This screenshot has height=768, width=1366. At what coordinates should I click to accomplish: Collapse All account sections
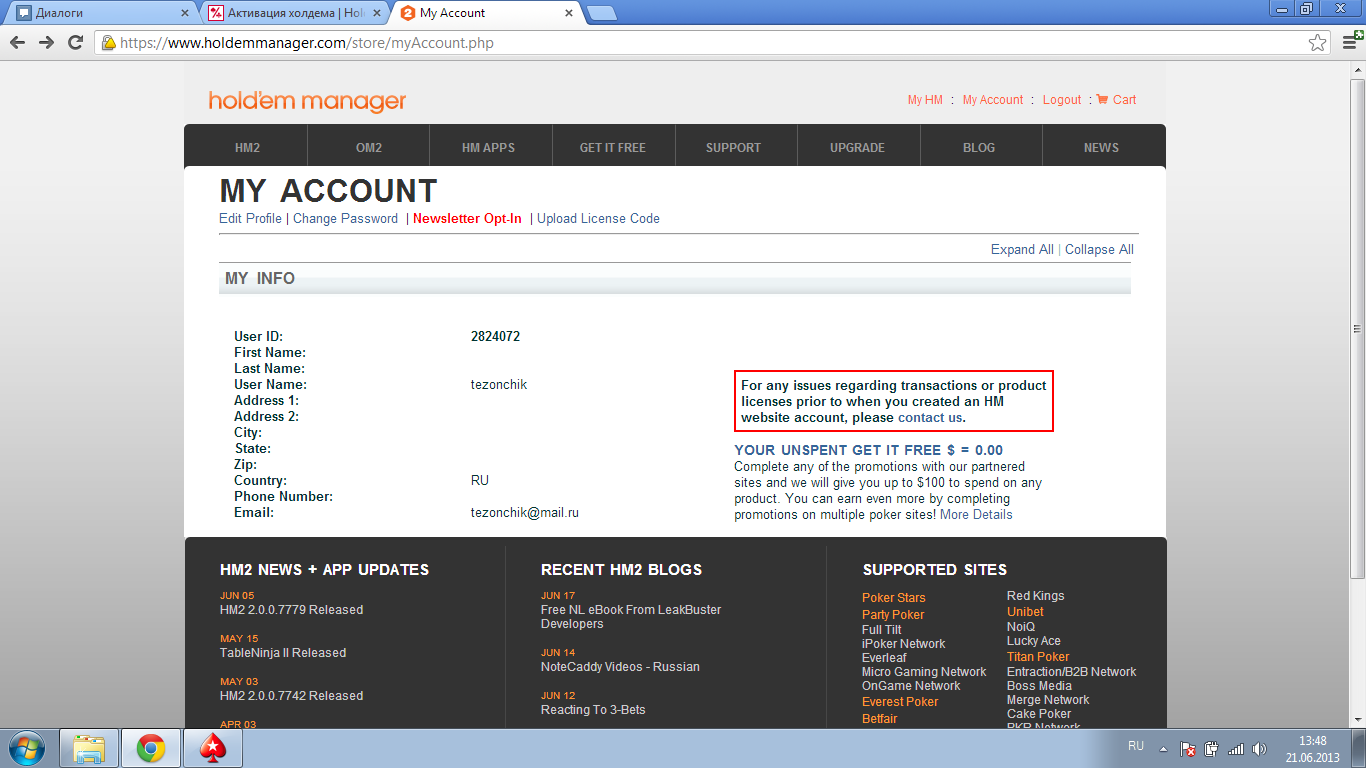(1099, 249)
